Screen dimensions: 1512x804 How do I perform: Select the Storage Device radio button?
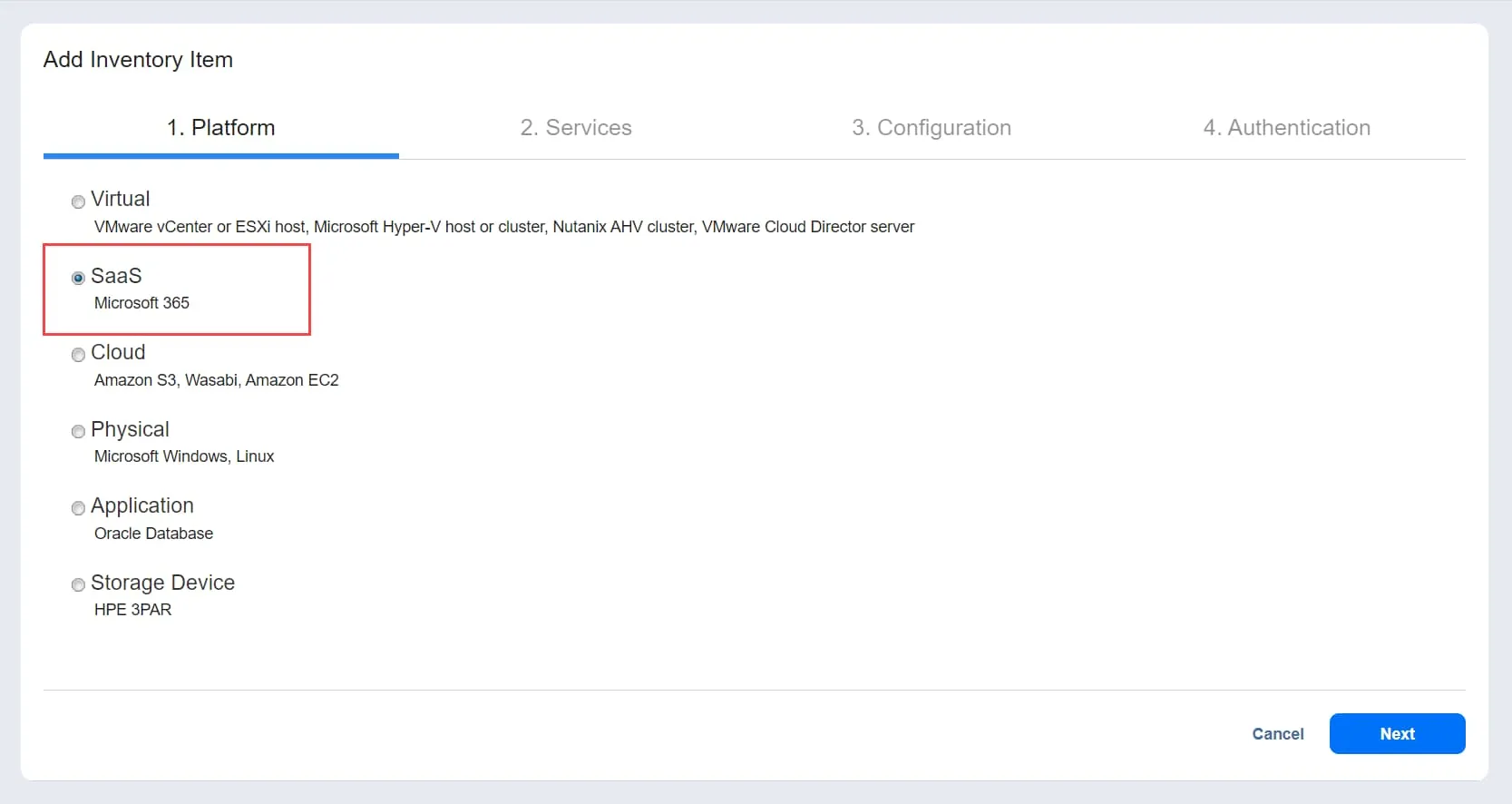click(78, 585)
